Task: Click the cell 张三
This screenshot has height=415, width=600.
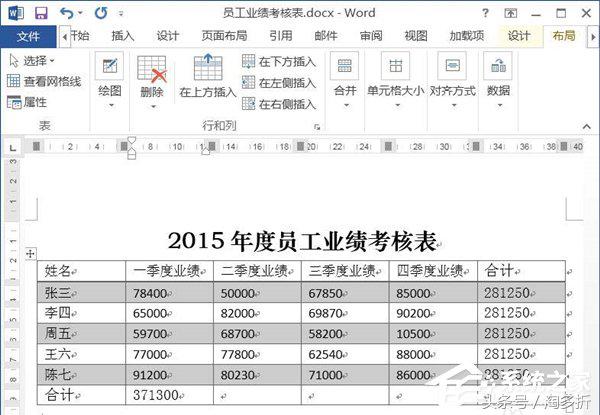Action: tap(82, 293)
